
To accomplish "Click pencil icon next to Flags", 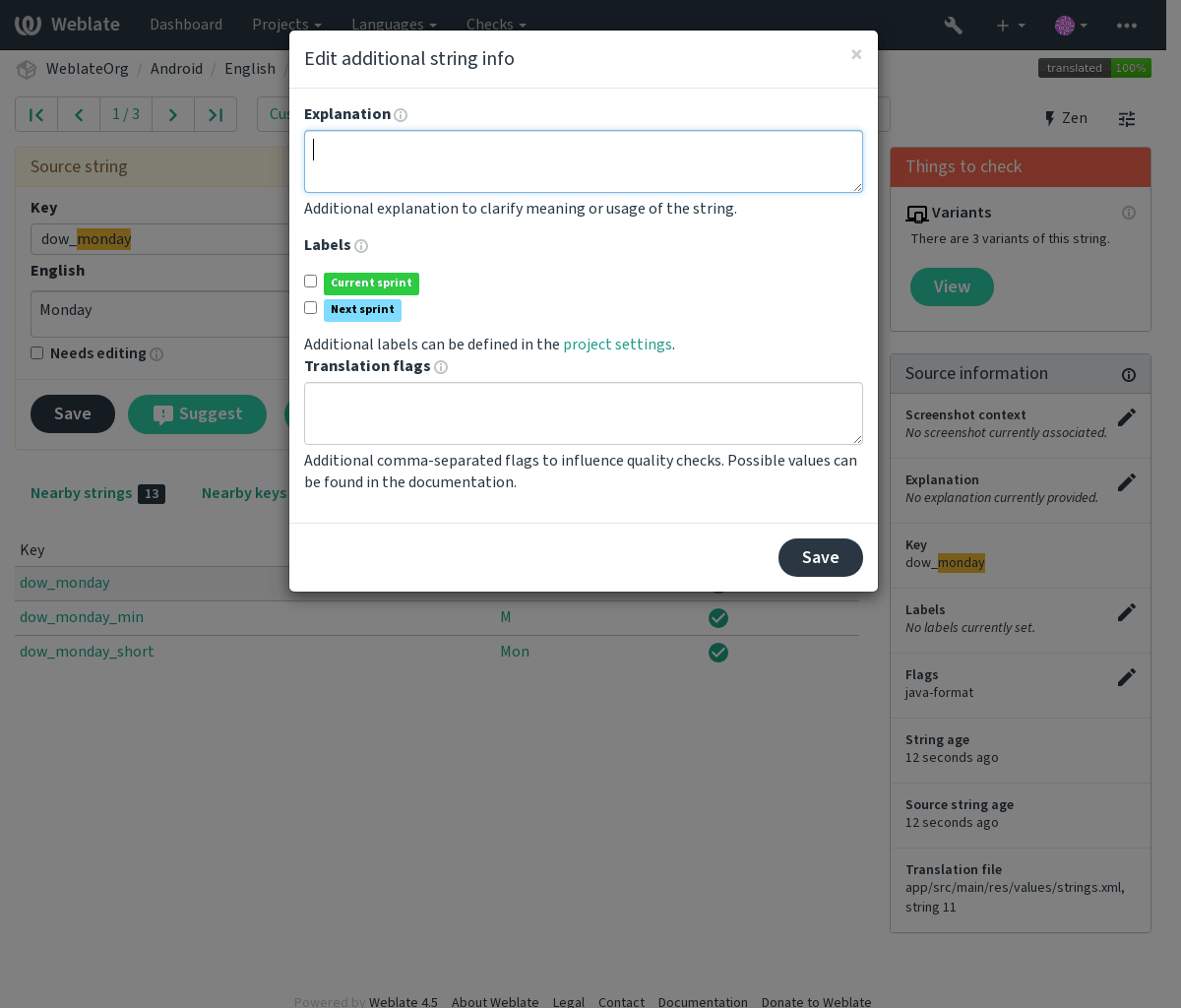I will click(1127, 677).
